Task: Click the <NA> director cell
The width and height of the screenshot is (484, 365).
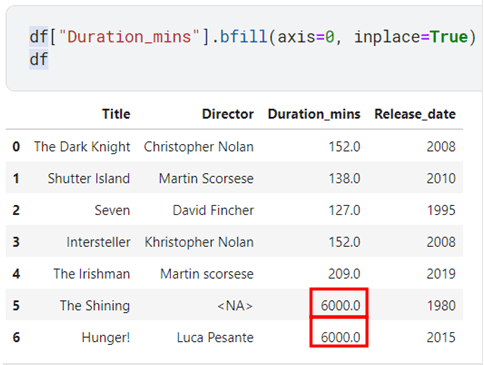Action: point(235,306)
